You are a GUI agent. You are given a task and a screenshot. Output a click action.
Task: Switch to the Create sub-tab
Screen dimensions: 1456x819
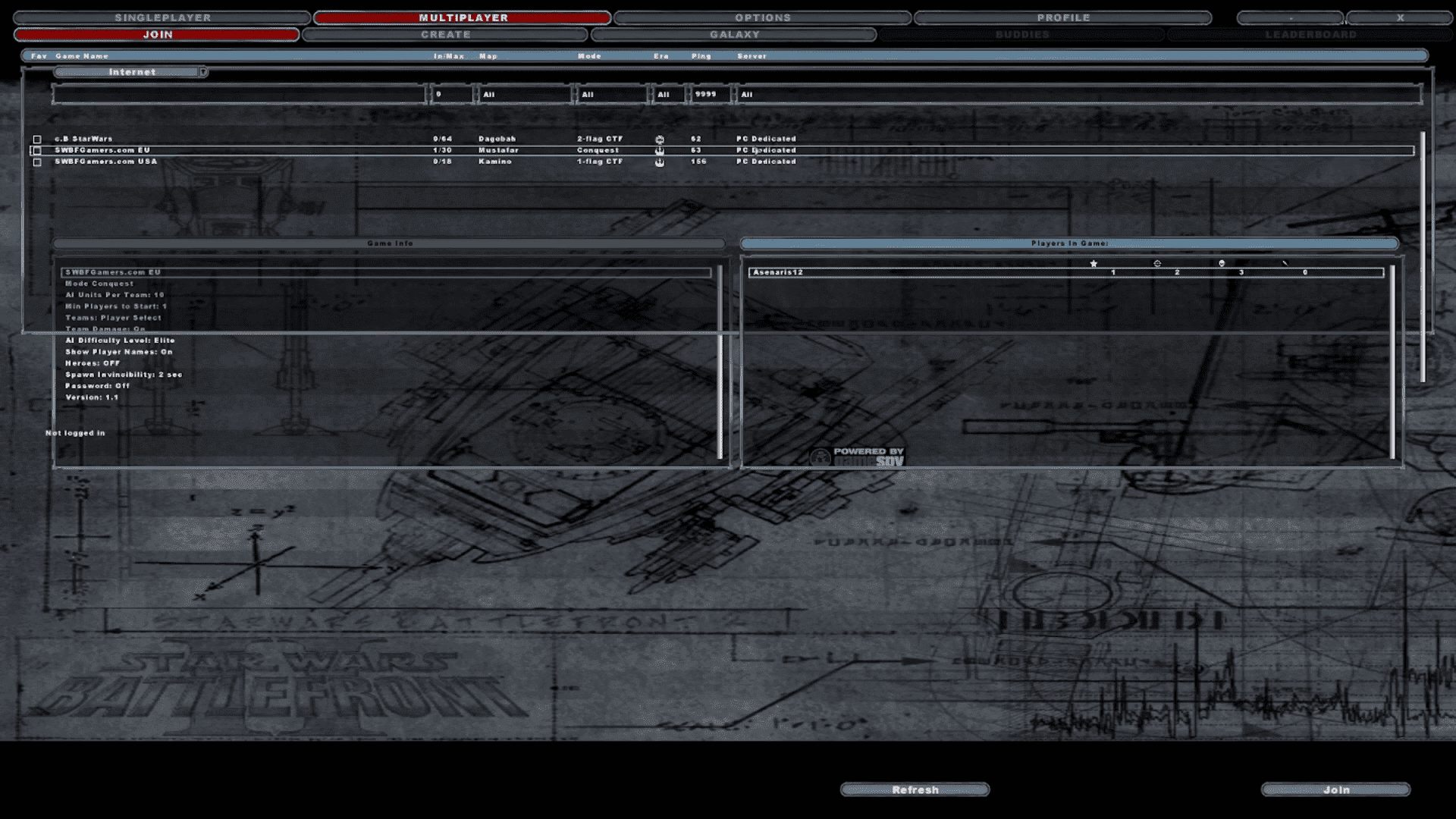tap(445, 35)
